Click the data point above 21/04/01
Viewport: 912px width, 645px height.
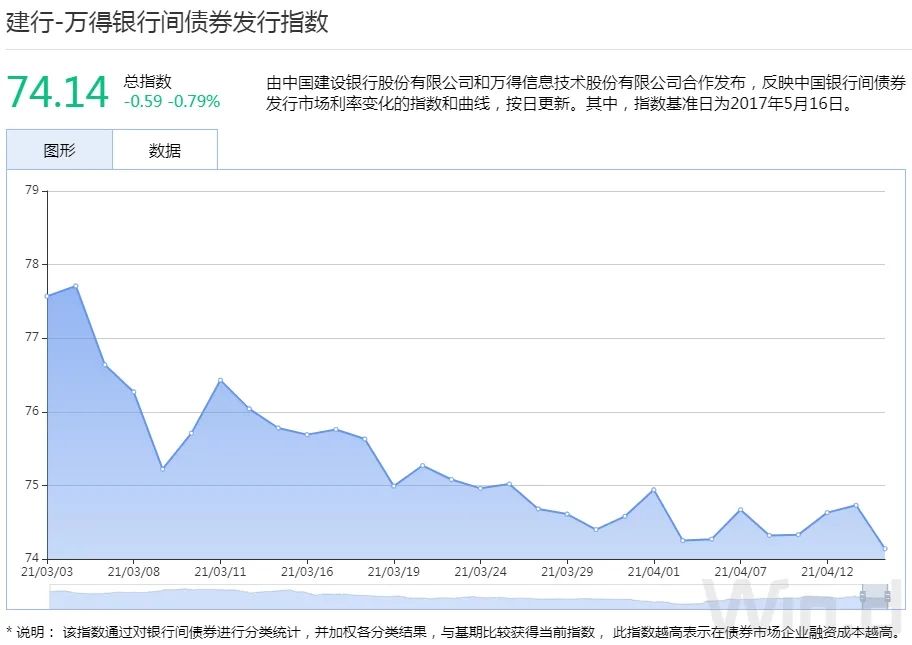654,490
